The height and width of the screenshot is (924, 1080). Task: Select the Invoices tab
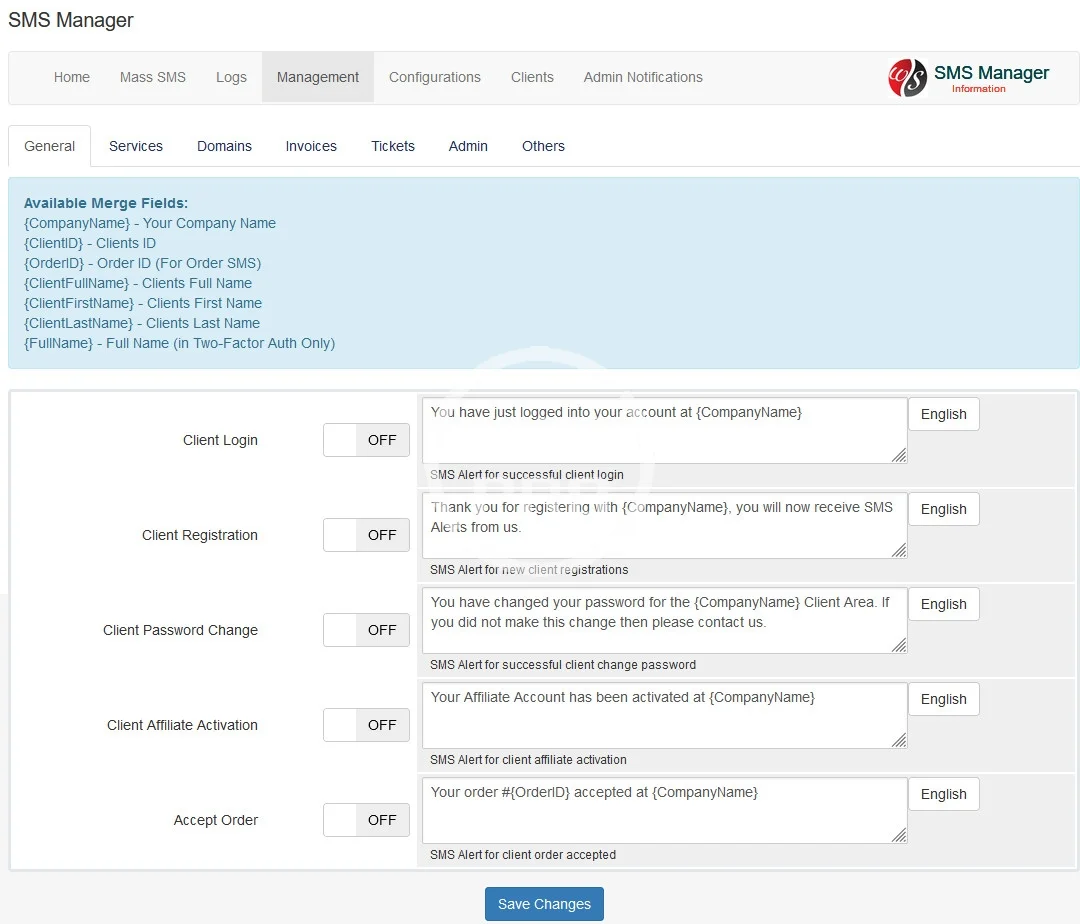[311, 146]
